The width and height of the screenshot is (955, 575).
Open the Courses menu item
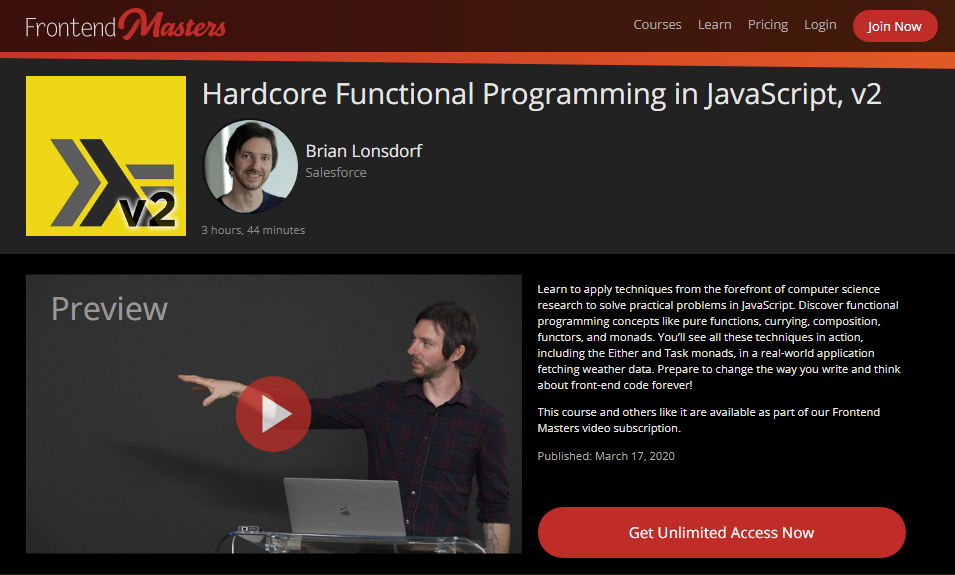[x=657, y=25]
